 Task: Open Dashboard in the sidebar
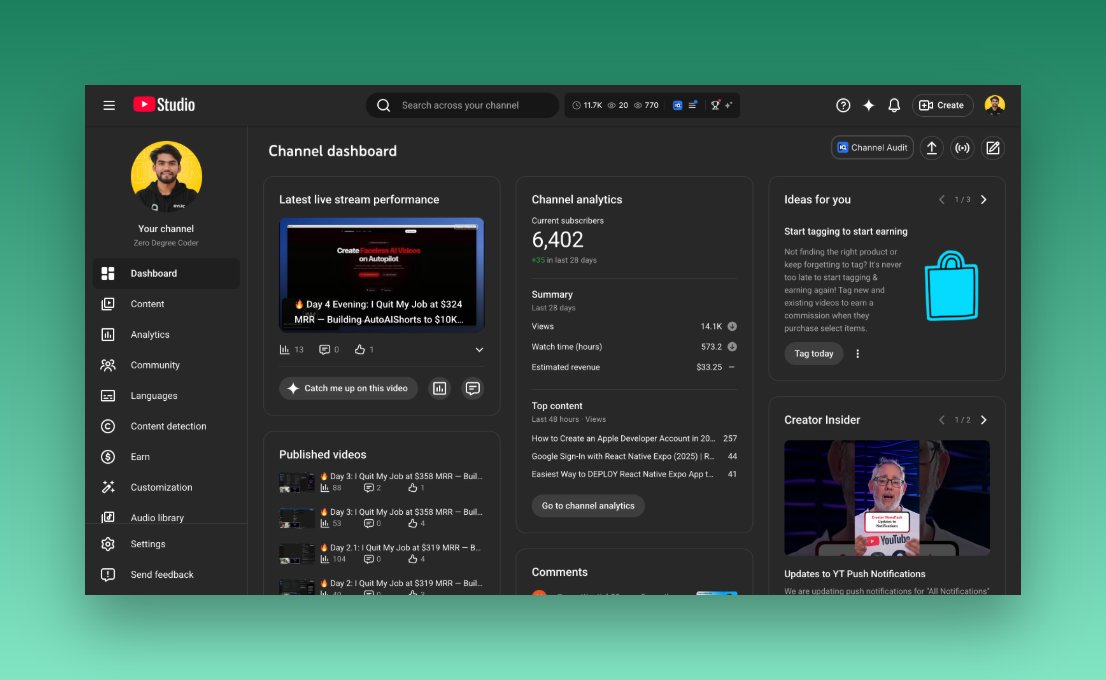[x=166, y=273]
